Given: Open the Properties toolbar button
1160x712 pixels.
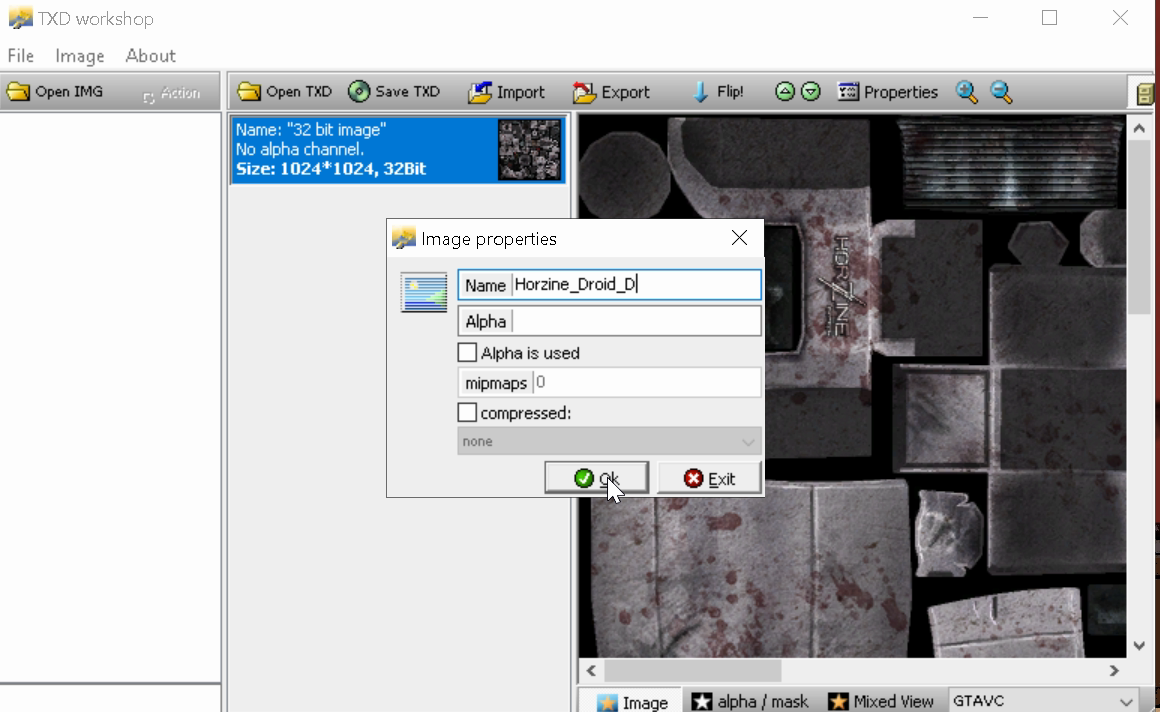Looking at the screenshot, I should point(888,92).
